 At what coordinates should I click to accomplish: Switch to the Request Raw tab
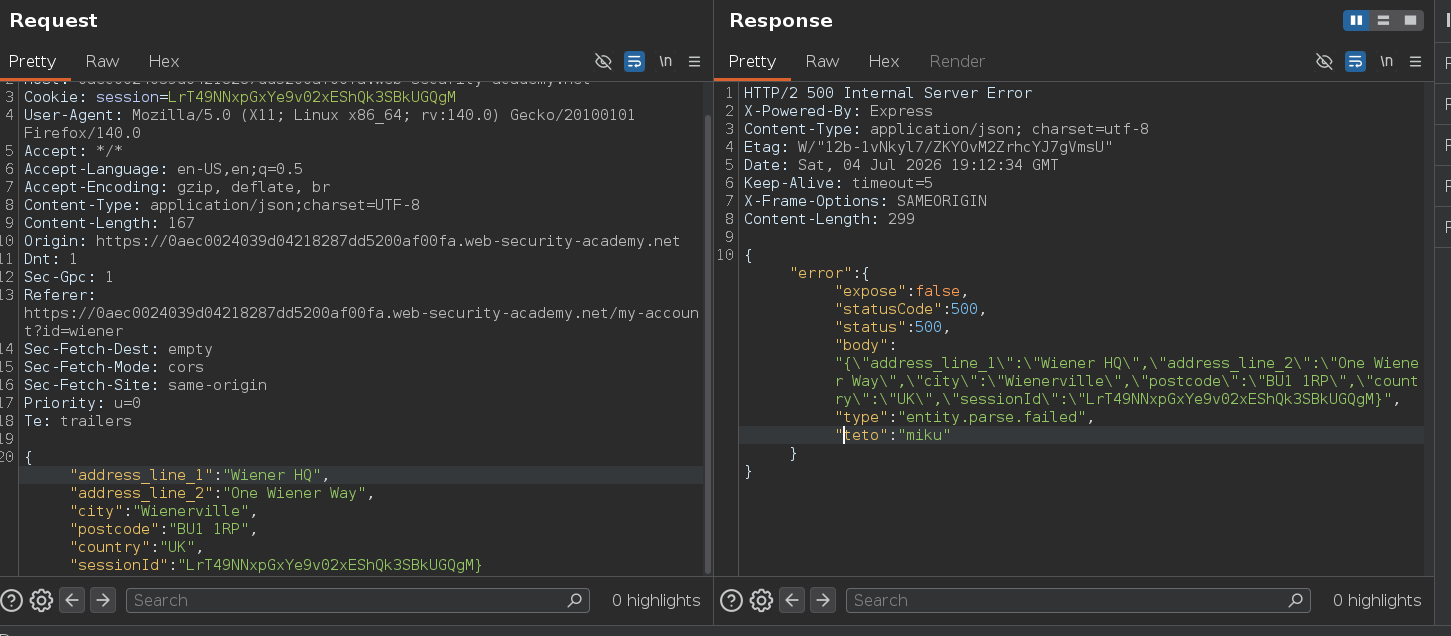pos(102,61)
